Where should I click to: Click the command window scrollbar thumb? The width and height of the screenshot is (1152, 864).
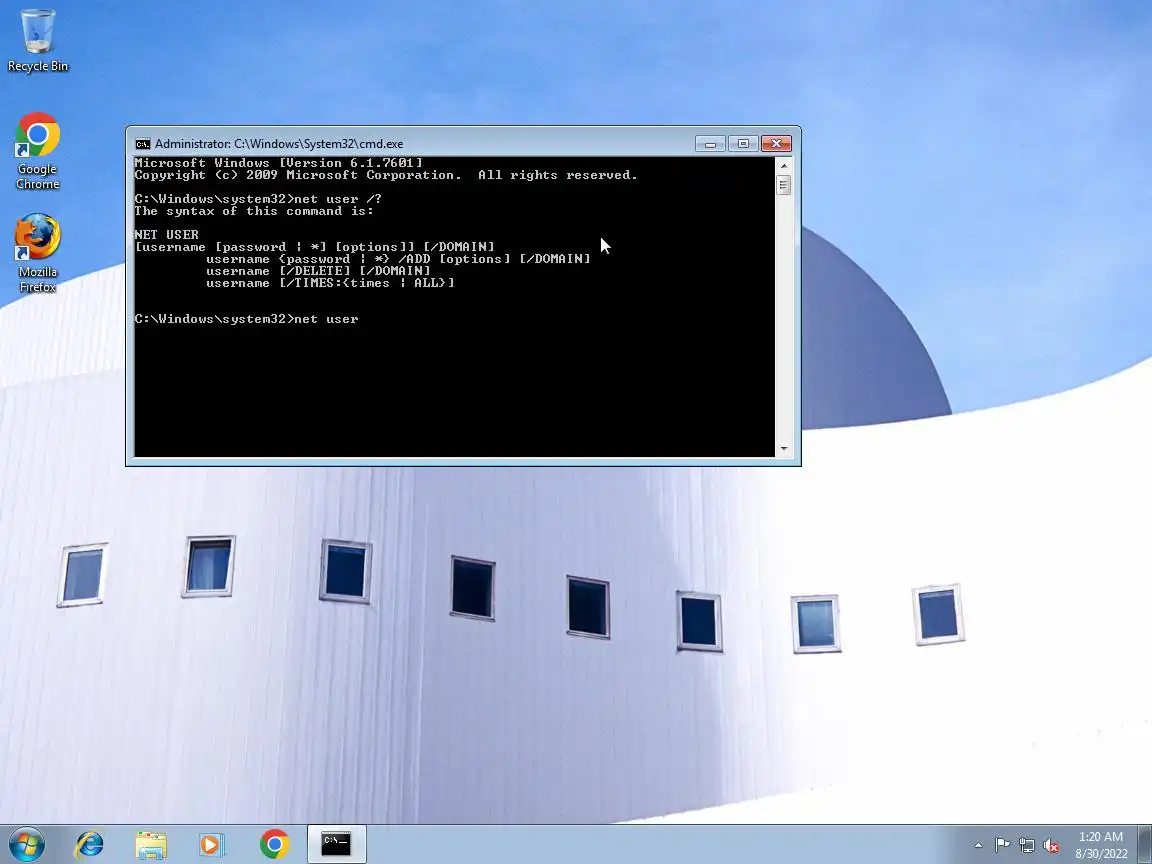point(784,186)
